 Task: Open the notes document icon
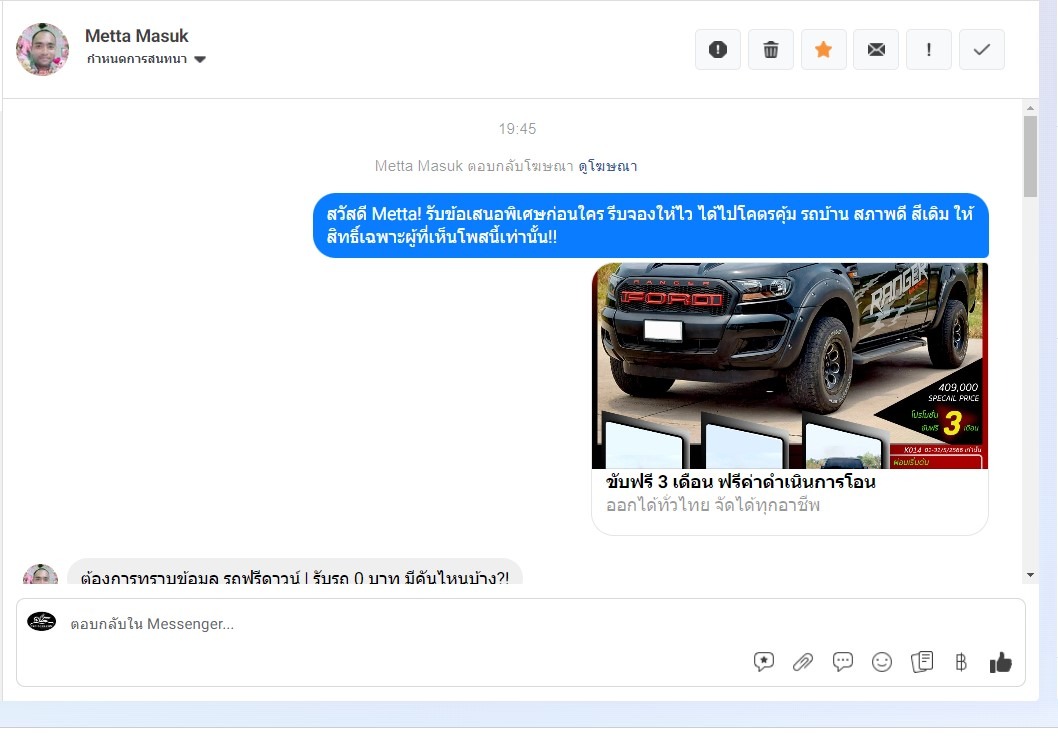pyautogui.click(x=922, y=662)
